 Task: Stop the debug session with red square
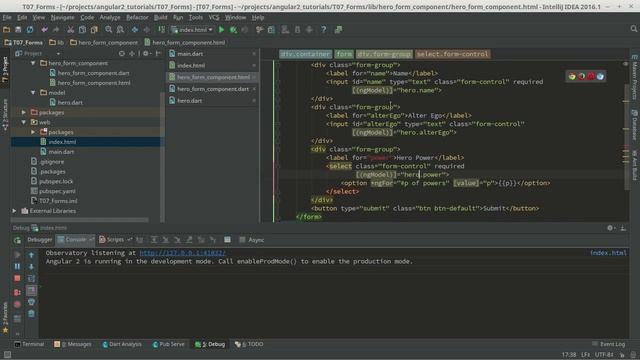(x=17, y=278)
